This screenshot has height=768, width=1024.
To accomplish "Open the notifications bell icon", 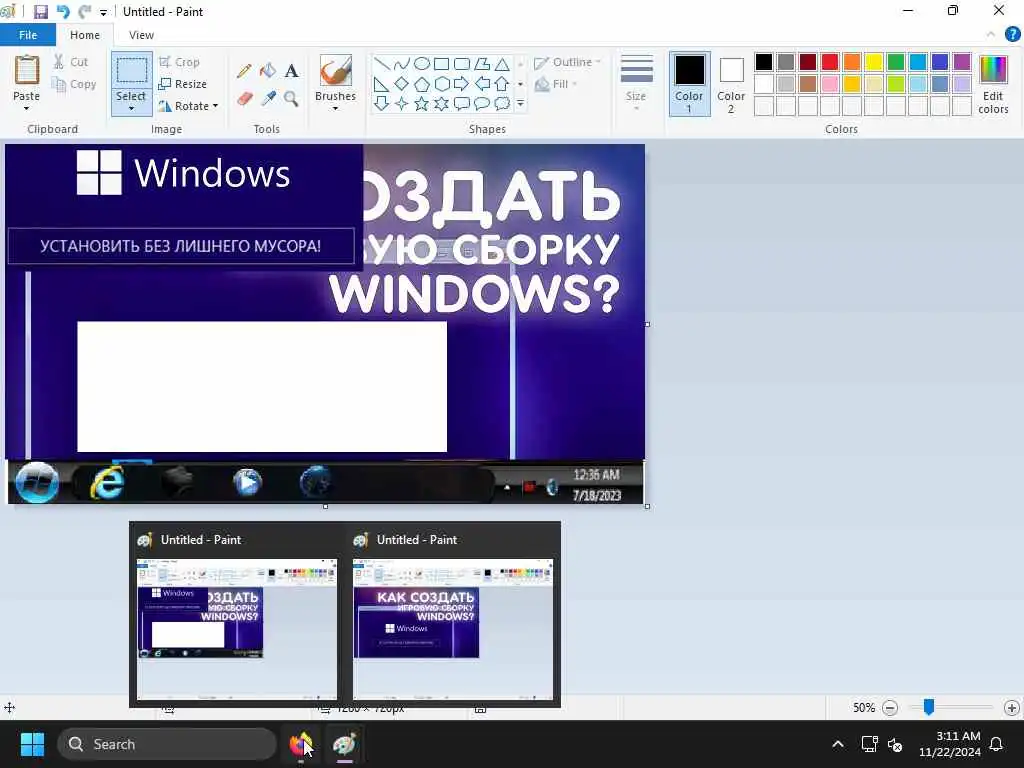I will point(997,744).
